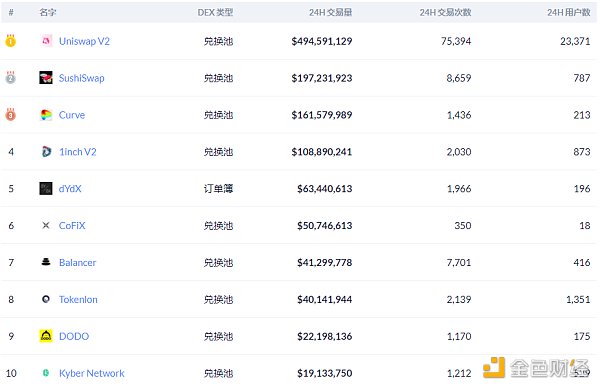Image resolution: width=600 pixels, height=389 pixels.
Task: Click the dYdX black square logo
Action: click(46, 189)
